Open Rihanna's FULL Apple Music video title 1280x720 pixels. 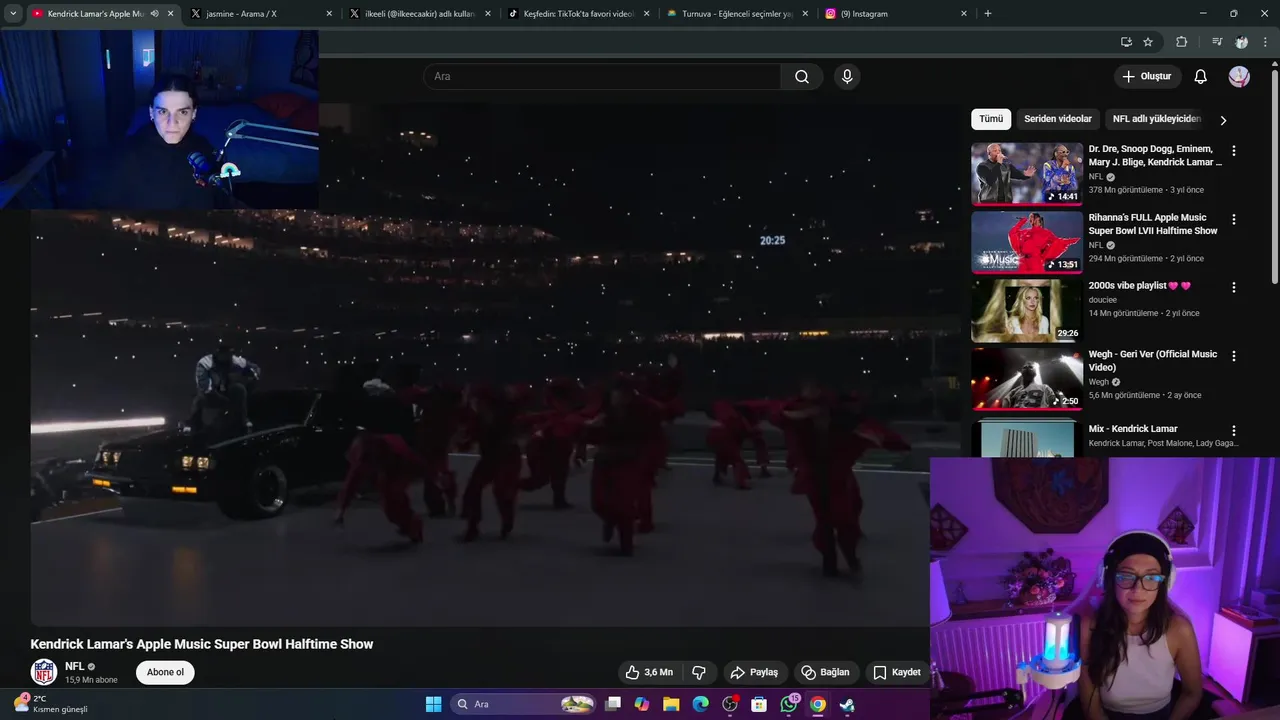(x=1153, y=224)
